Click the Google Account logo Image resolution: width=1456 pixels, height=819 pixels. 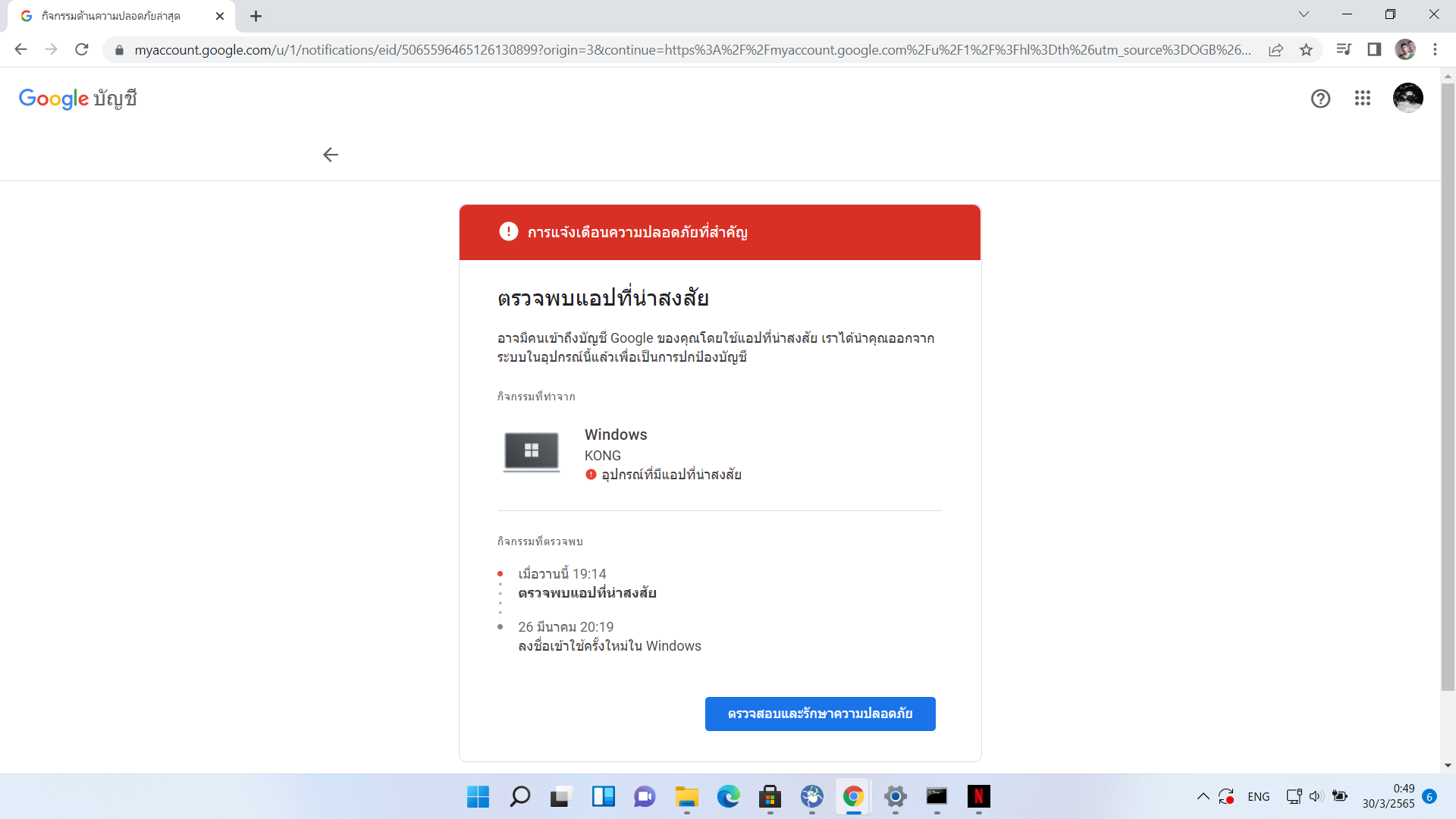coord(77,99)
